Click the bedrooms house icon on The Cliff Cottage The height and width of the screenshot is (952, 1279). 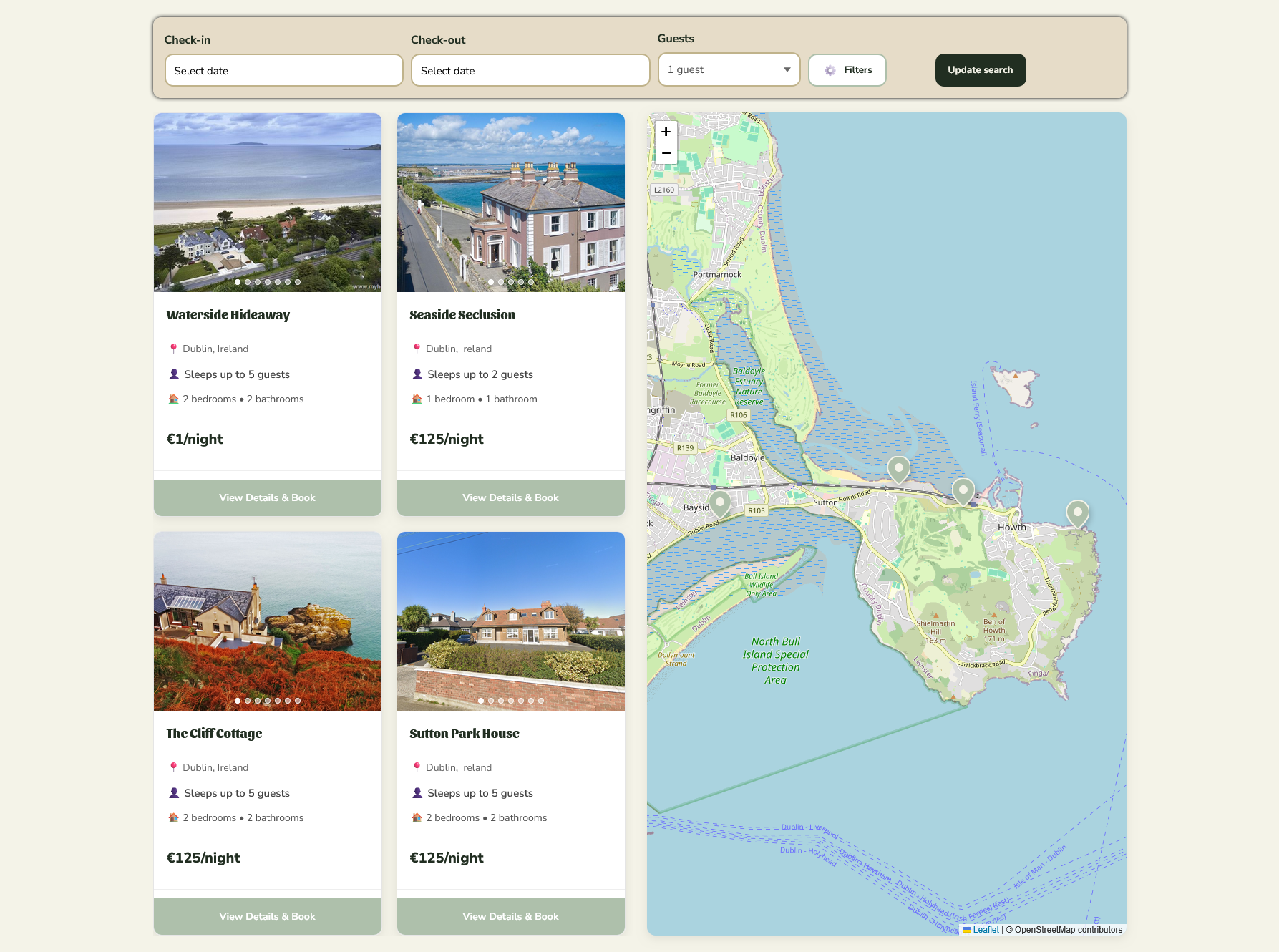tap(173, 817)
